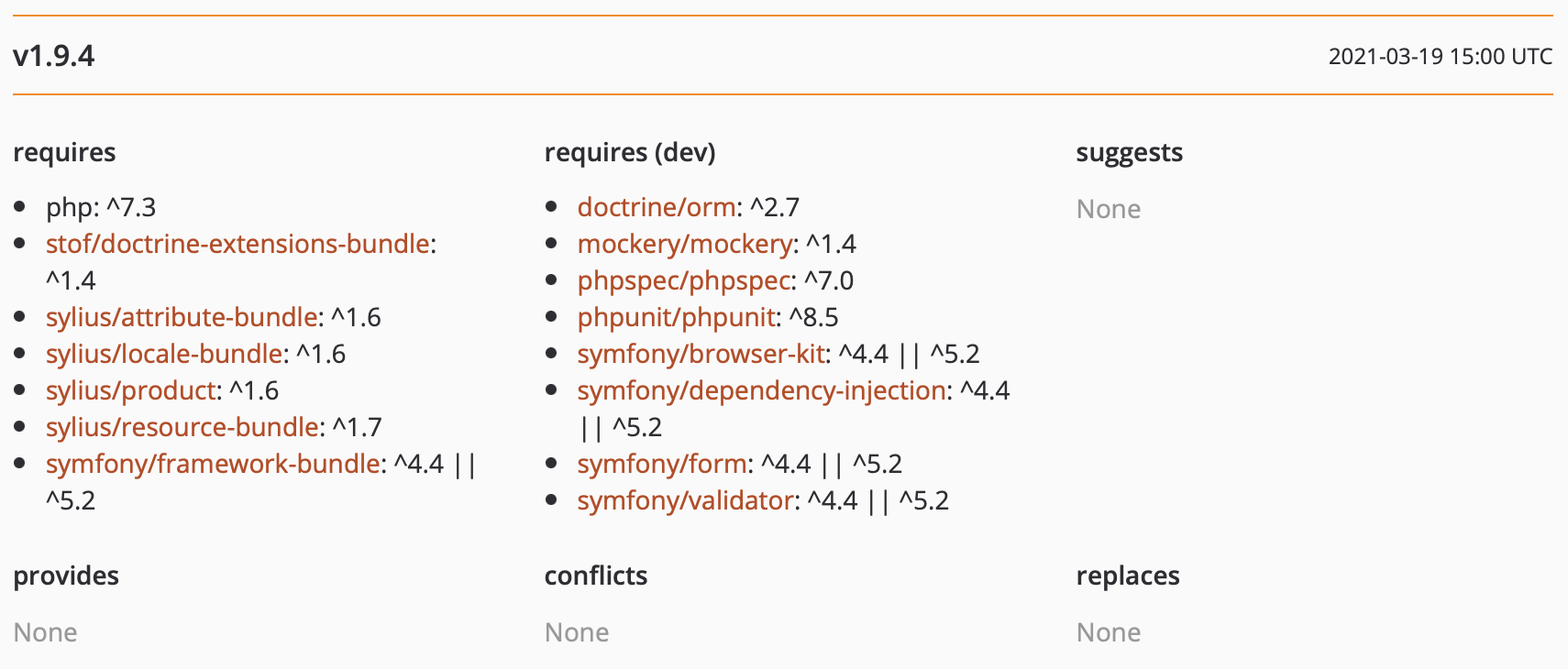Go to sylius/locale-bundle package page
The image size is (1568, 669).
coord(164,354)
